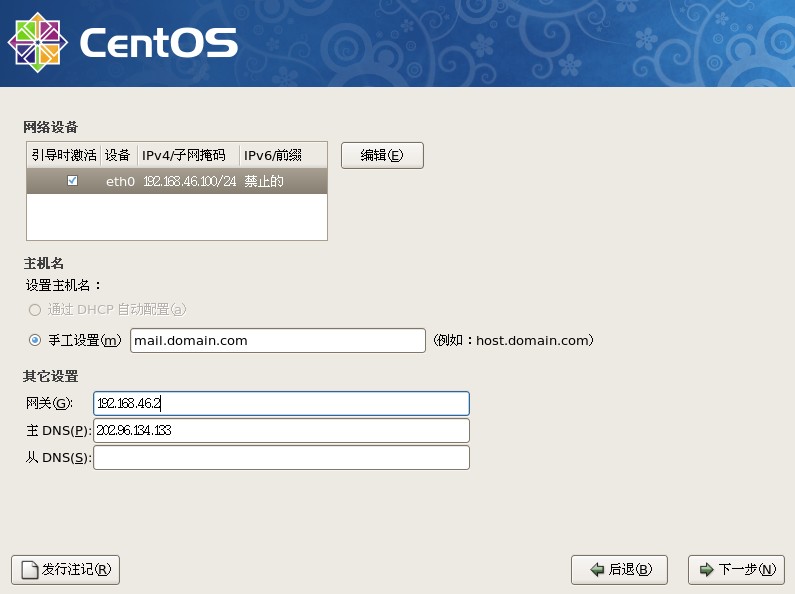This screenshot has height=594, width=795.
Task: Proceed with the 下一步 arrow button
Action: click(735, 569)
